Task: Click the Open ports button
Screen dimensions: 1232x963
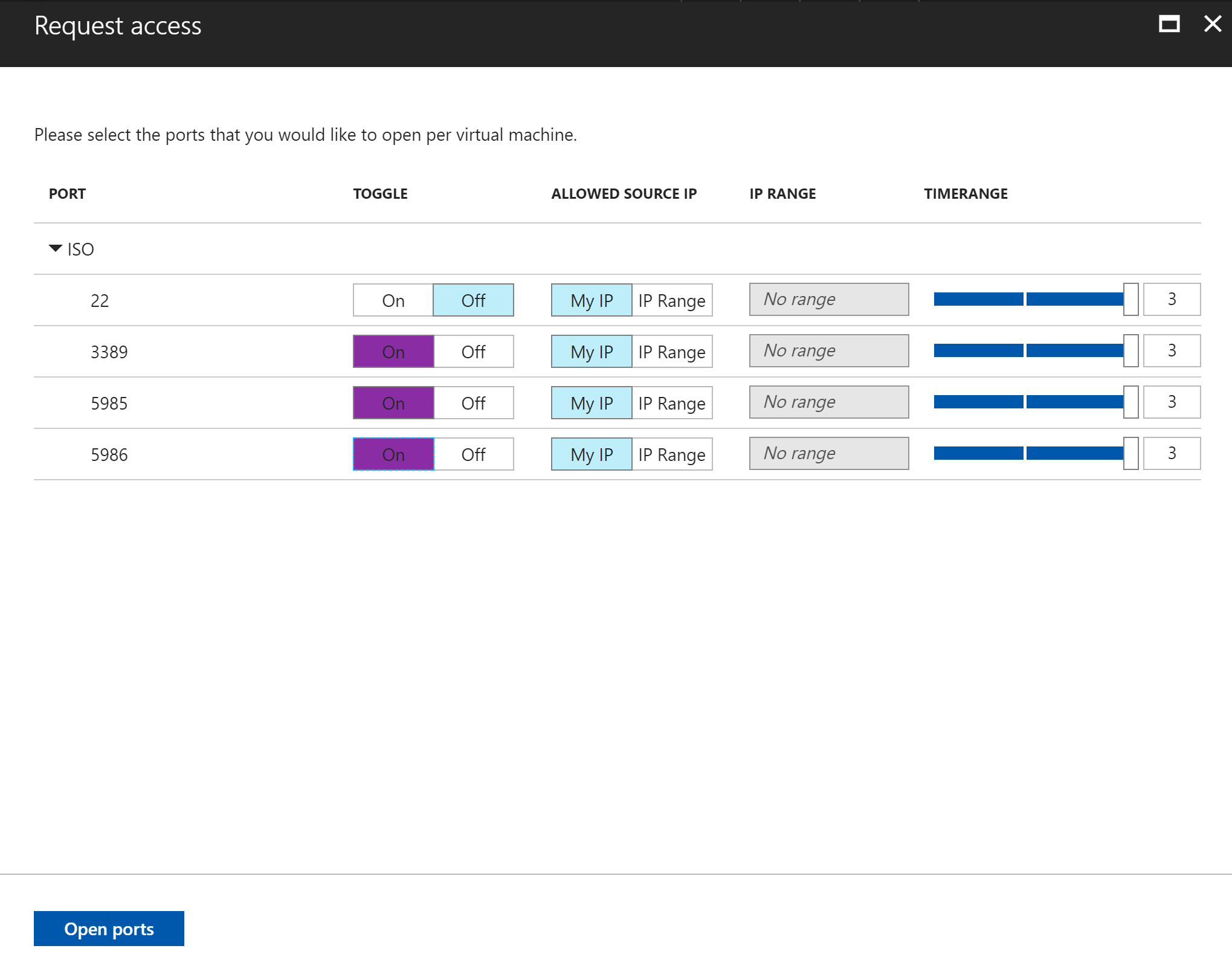Action: click(x=109, y=929)
